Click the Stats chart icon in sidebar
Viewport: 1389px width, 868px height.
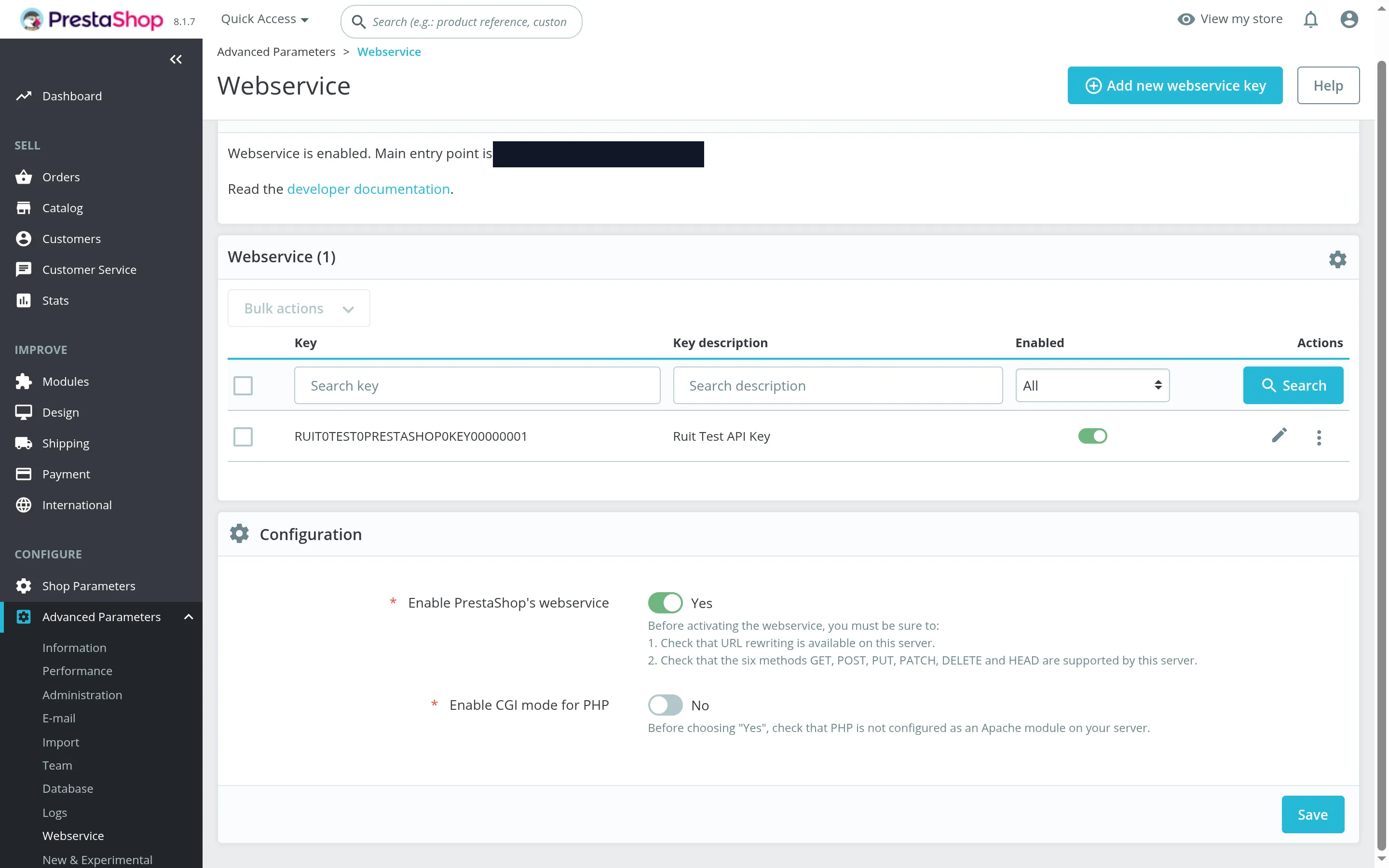coord(24,300)
